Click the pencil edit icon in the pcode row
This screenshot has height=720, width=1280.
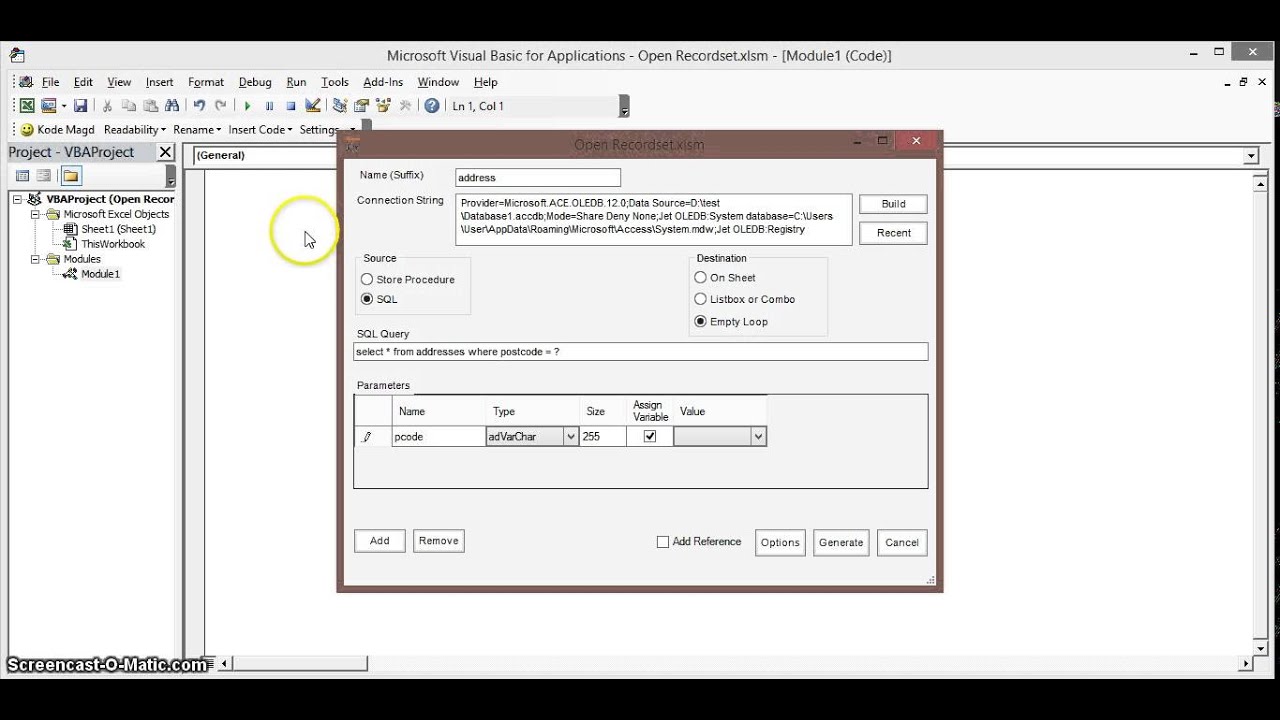367,437
